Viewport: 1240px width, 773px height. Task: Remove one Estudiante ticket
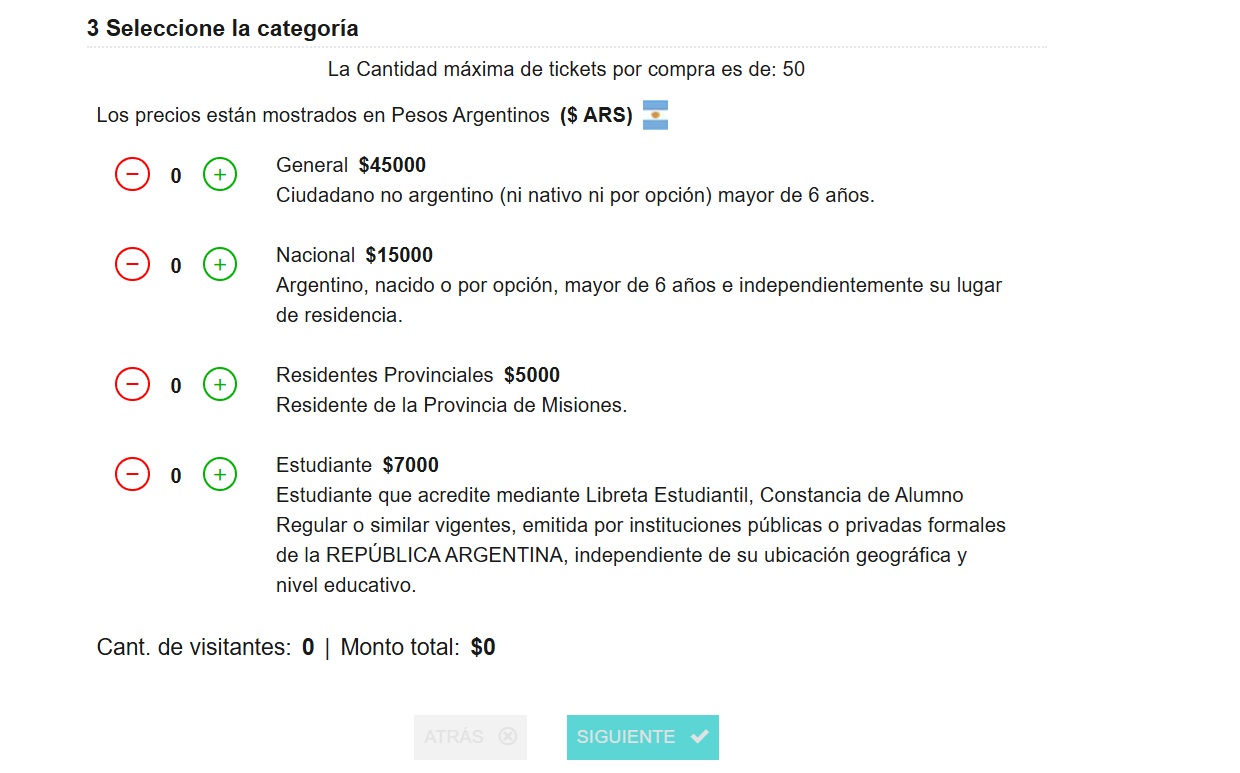point(132,474)
